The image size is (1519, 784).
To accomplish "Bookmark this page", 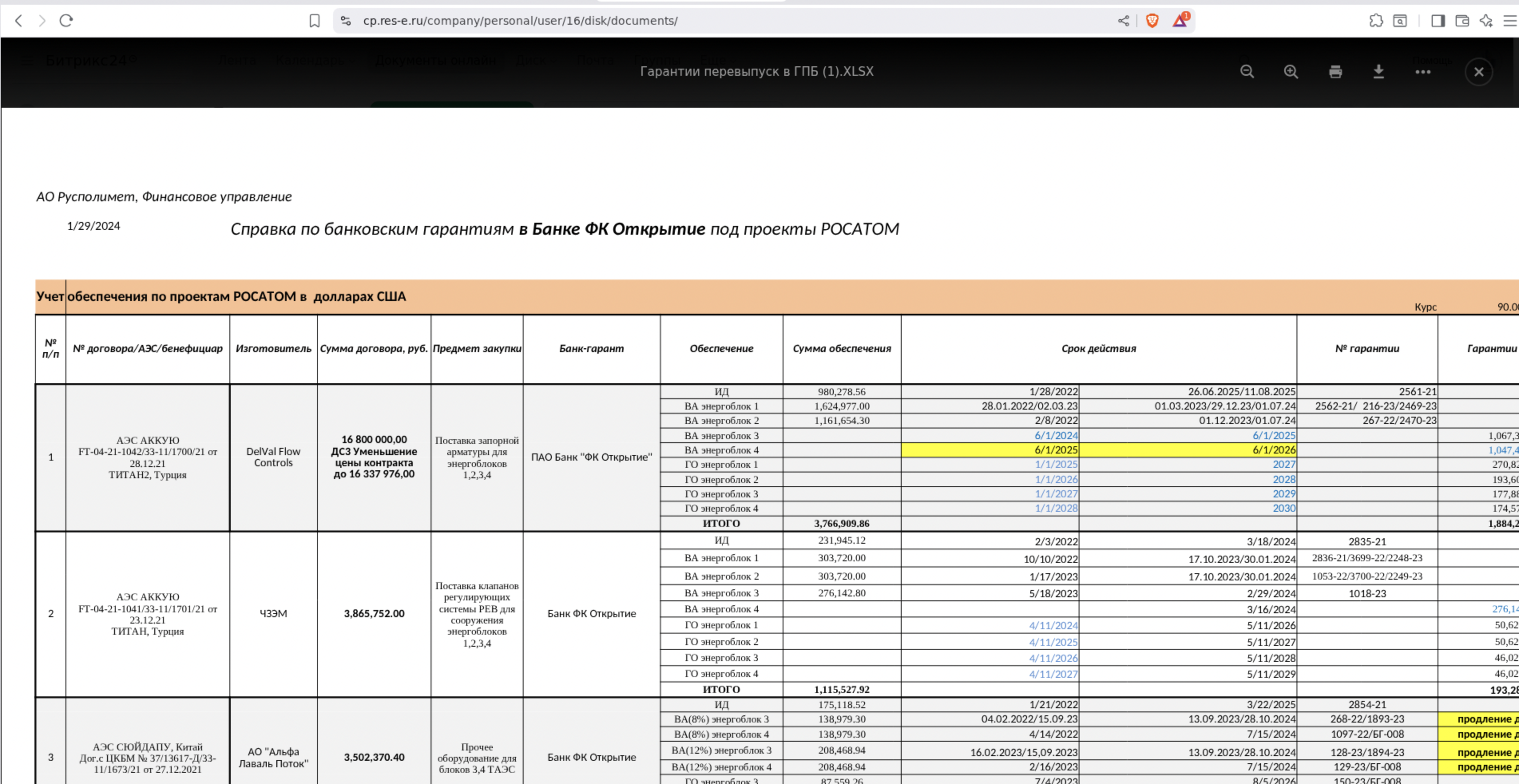I will point(314,21).
